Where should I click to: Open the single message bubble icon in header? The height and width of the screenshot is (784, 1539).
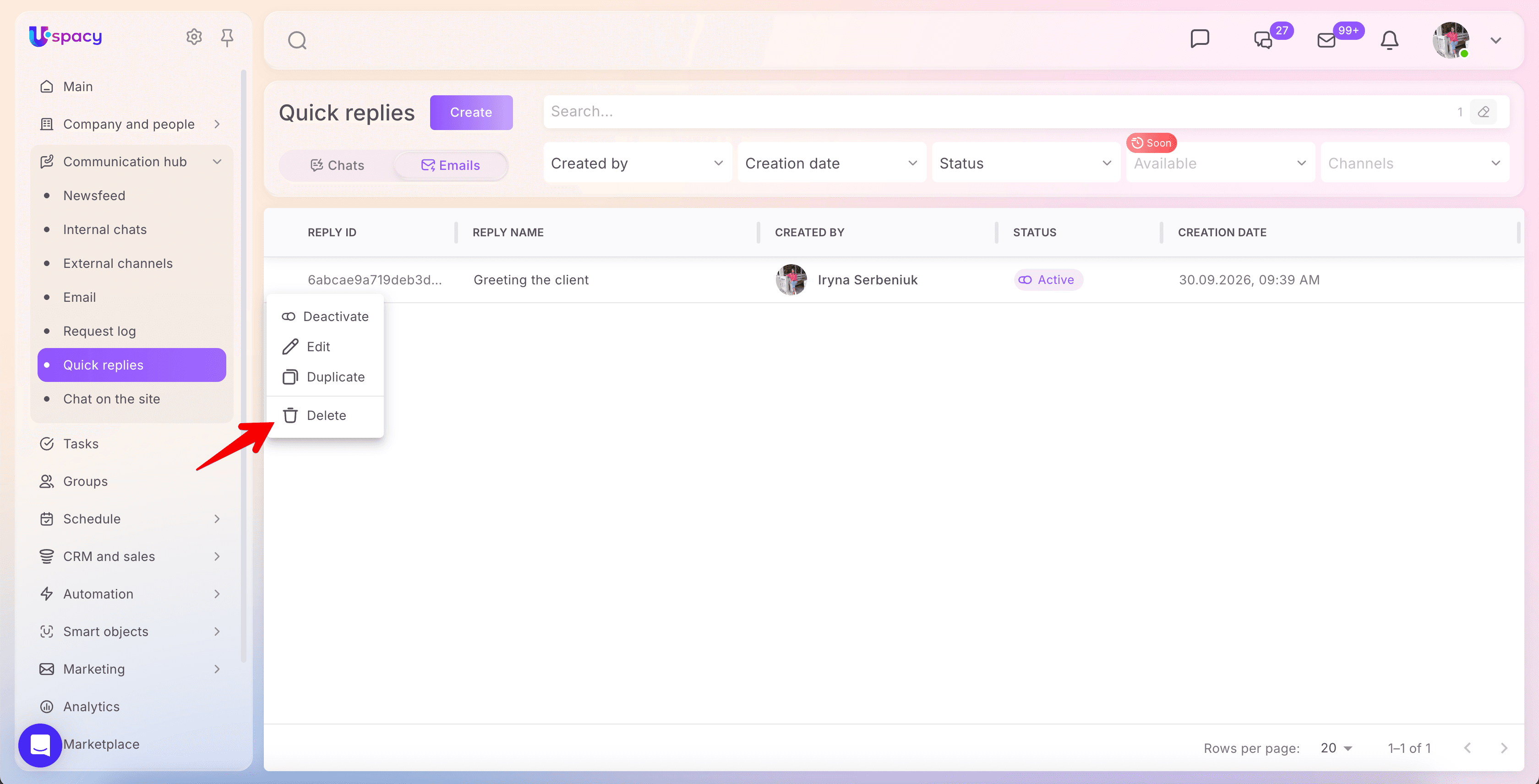coord(1200,39)
